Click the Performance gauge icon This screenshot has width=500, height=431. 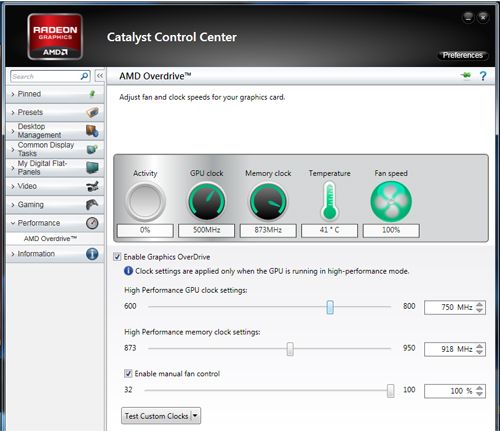pos(92,223)
